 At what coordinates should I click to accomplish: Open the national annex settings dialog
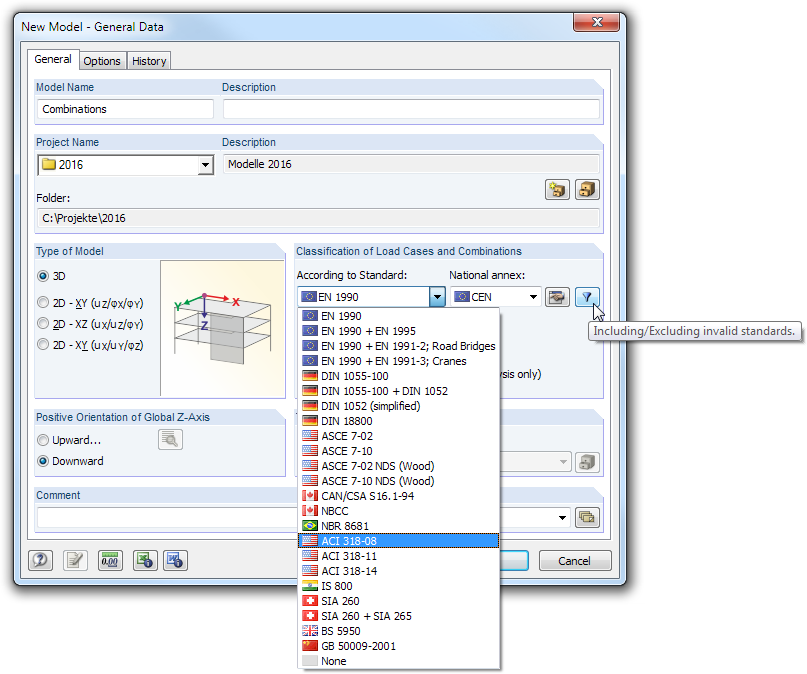(x=557, y=297)
